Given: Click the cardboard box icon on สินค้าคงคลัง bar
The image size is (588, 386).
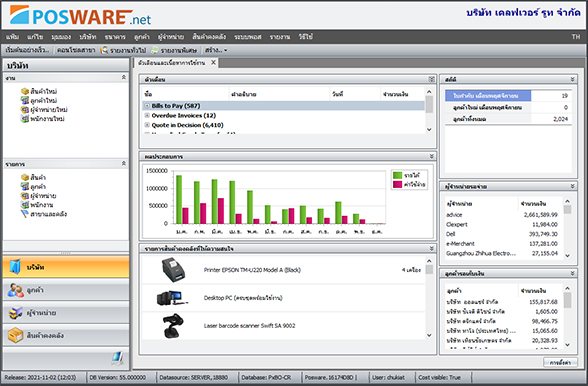Looking at the screenshot, I should tap(15, 335).
